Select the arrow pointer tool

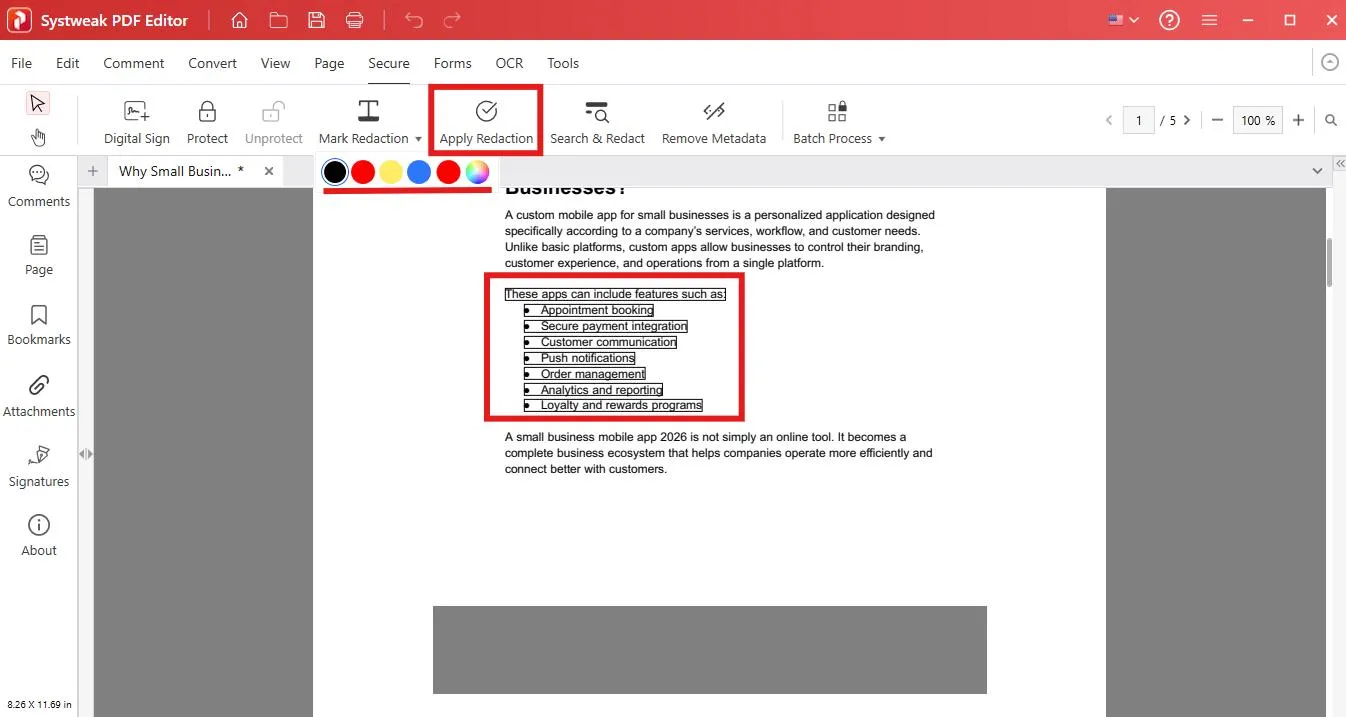[37, 103]
